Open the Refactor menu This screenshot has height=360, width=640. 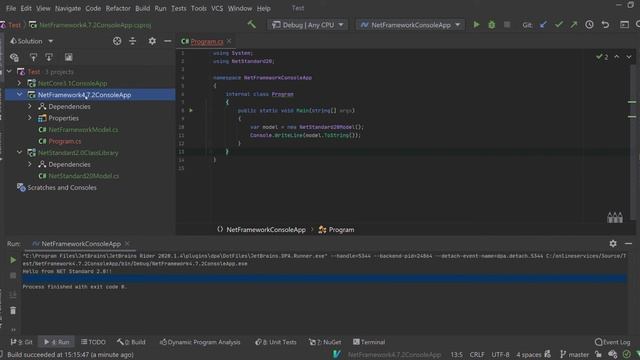coord(118,8)
